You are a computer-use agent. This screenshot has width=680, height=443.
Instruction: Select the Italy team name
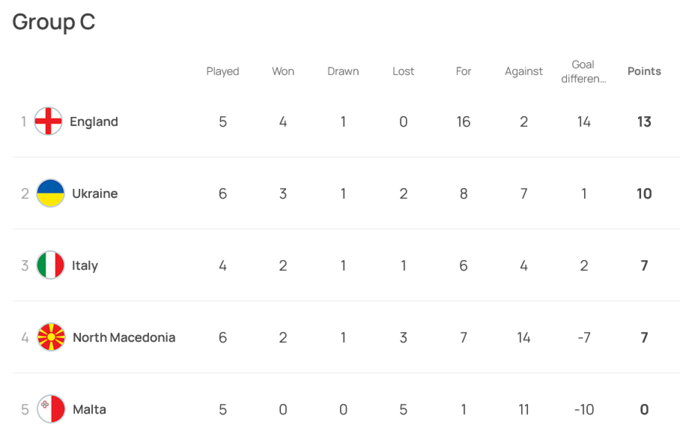[85, 266]
